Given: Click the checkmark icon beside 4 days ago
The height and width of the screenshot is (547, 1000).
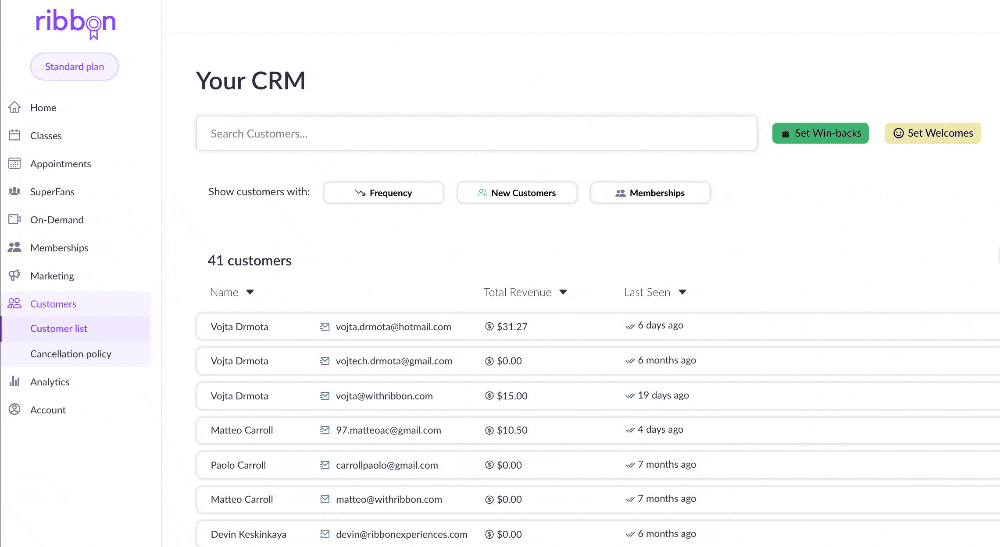Looking at the screenshot, I should tap(630, 430).
